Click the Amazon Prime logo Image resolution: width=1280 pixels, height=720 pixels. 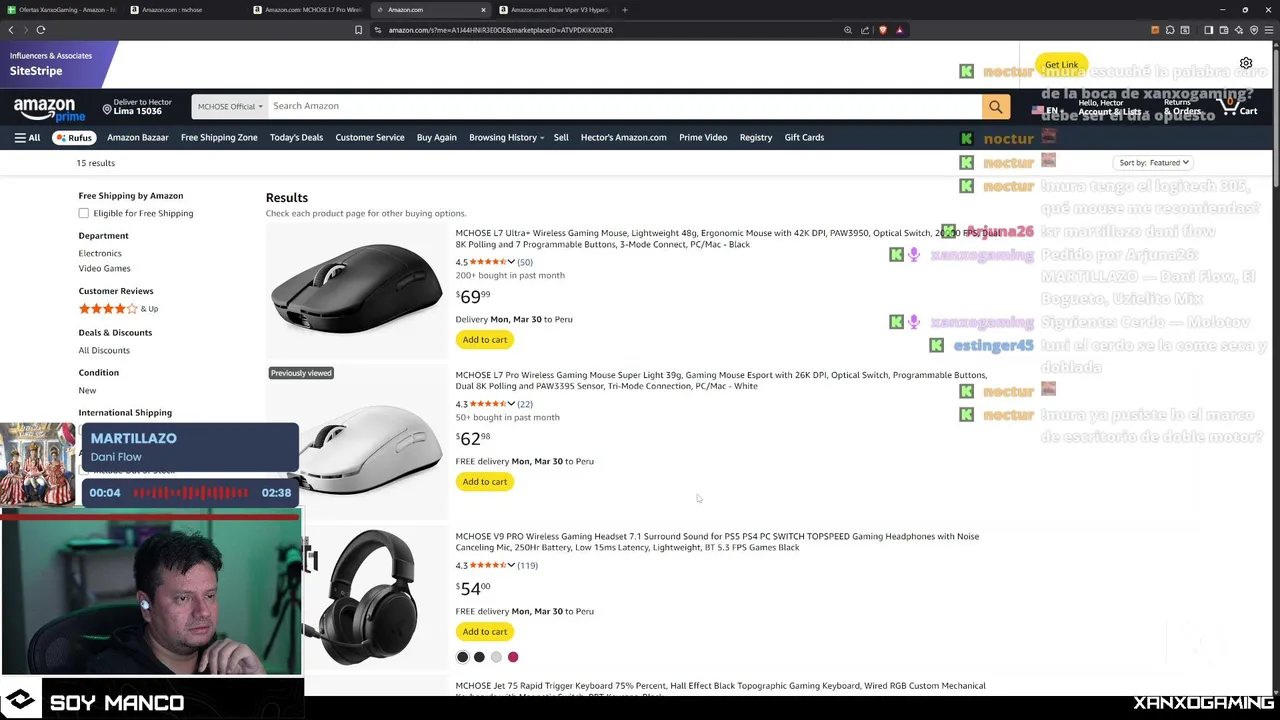(44, 109)
